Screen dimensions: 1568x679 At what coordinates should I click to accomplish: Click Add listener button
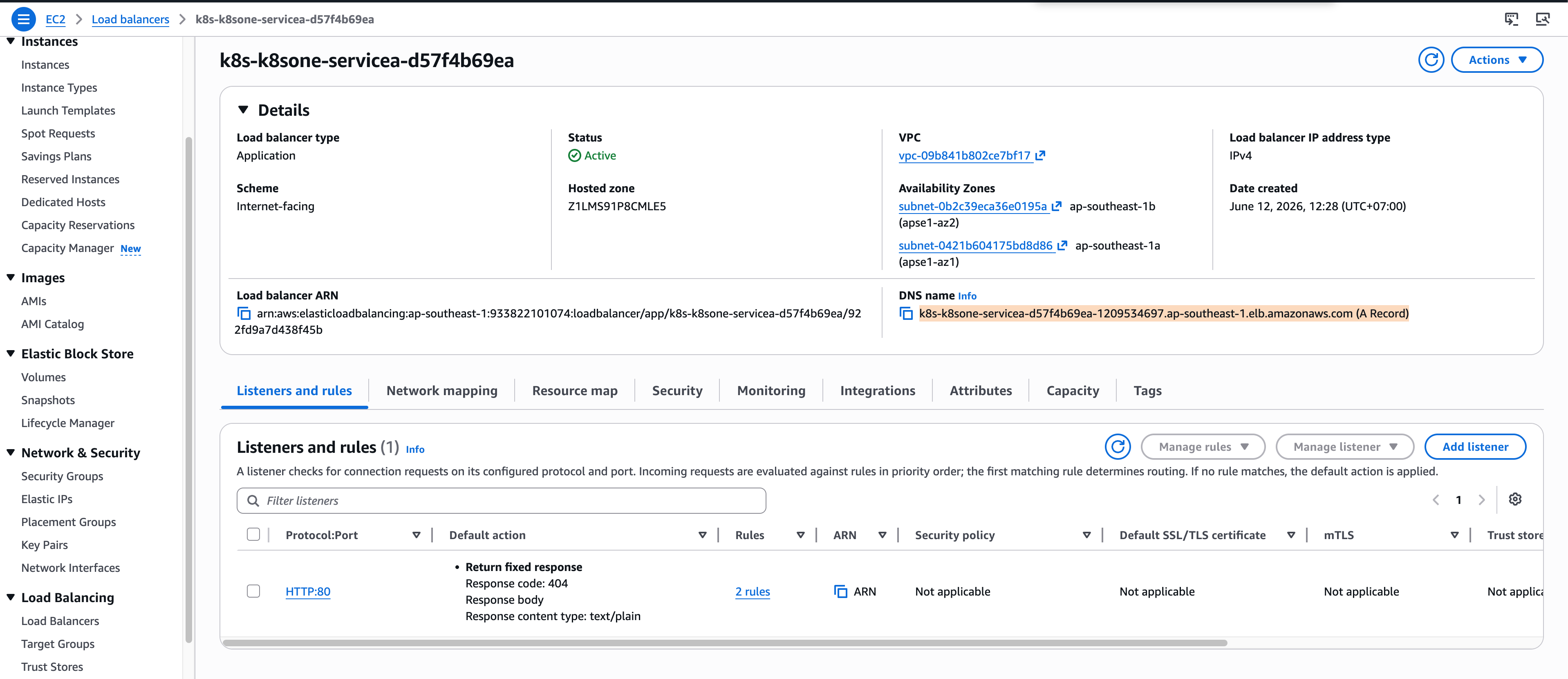[x=1475, y=446]
